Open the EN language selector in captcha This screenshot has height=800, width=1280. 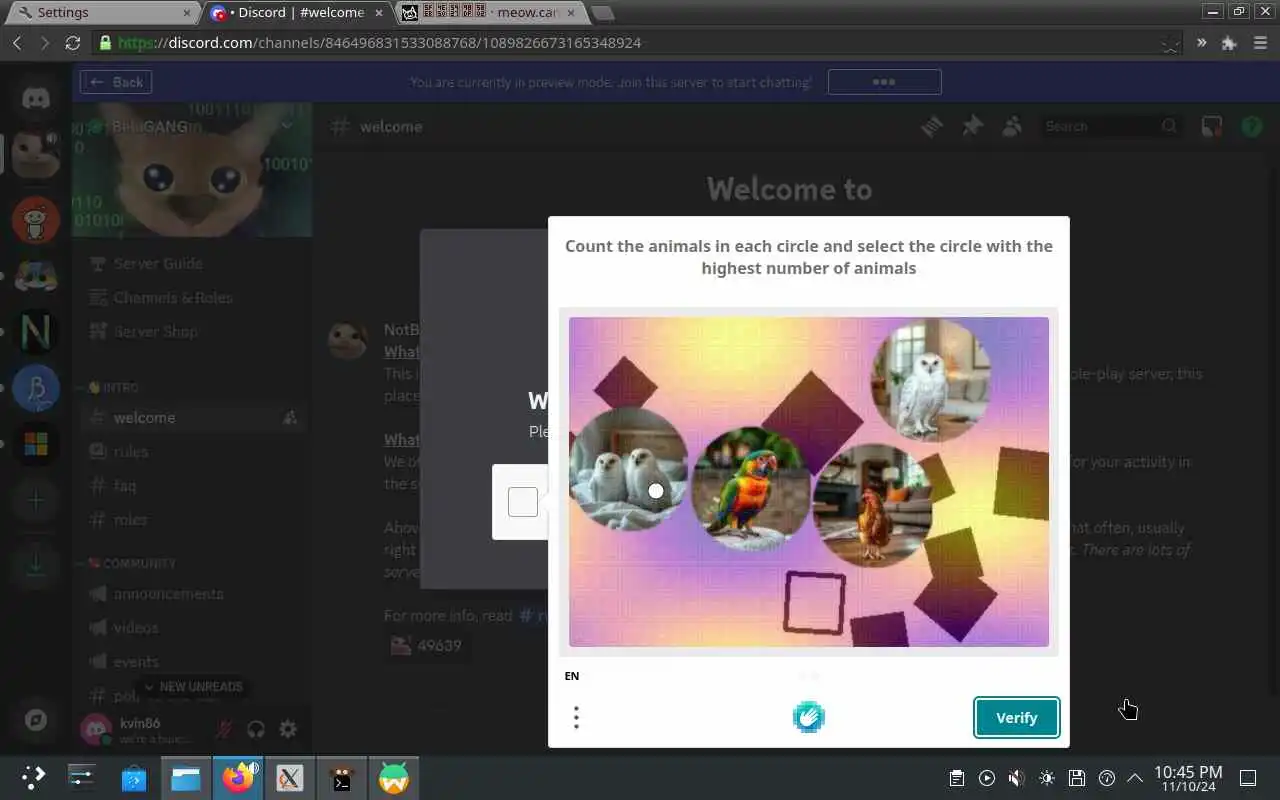(572, 676)
